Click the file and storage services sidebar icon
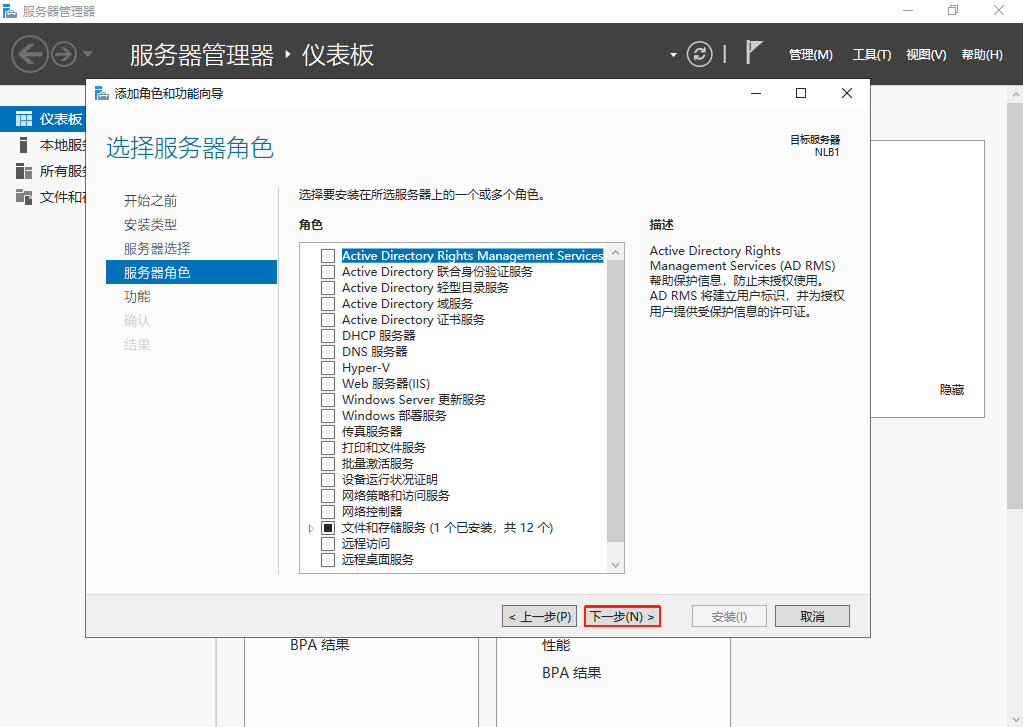 point(23,197)
